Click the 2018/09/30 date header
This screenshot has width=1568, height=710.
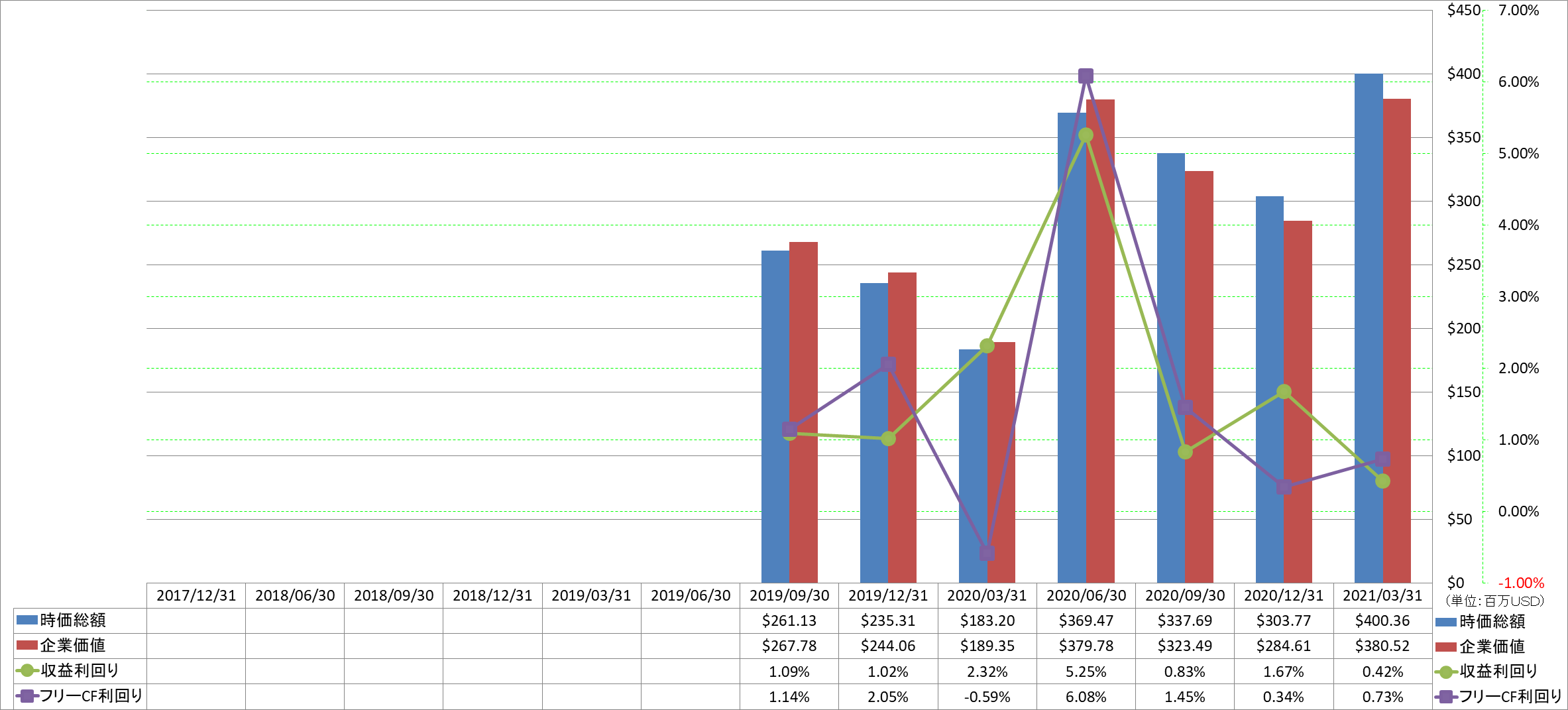click(394, 595)
